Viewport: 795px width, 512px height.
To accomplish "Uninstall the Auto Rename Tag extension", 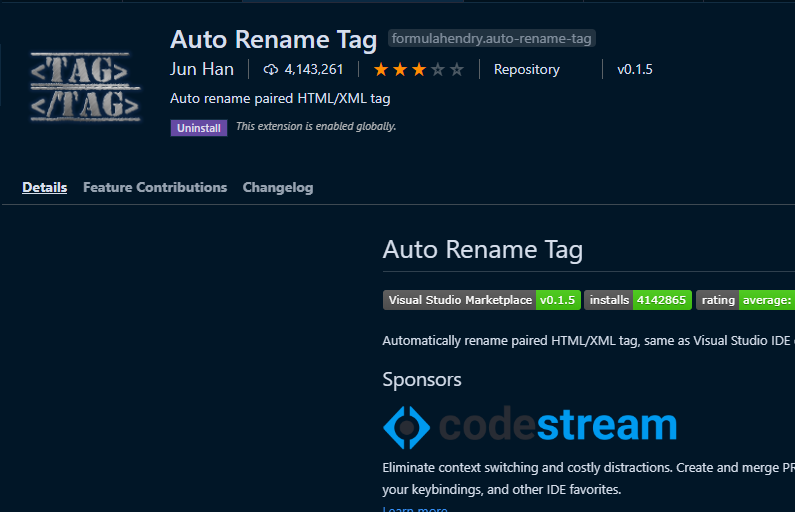I will (199, 128).
